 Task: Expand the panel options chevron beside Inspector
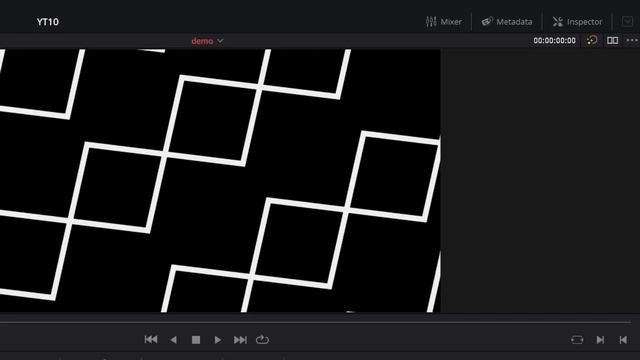(x=627, y=22)
